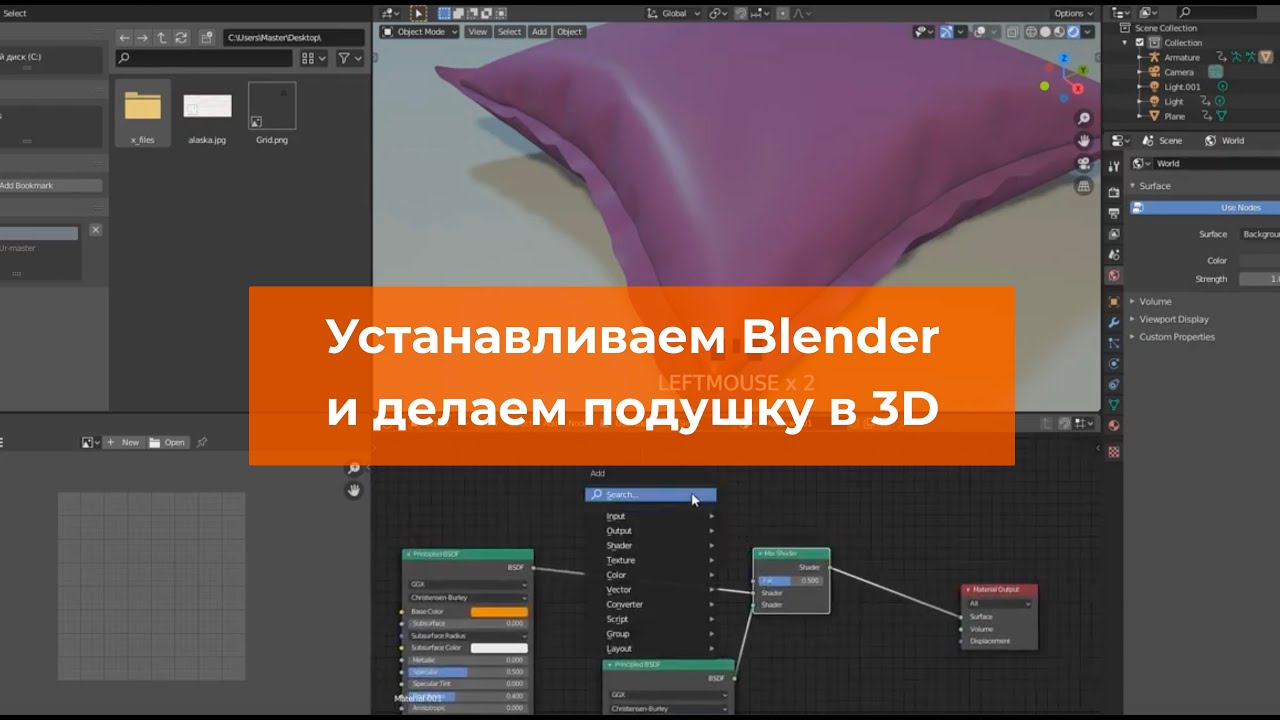Viewport: 1280px width, 720px height.
Task: Open the View menu in 3D viewport
Action: 478,32
